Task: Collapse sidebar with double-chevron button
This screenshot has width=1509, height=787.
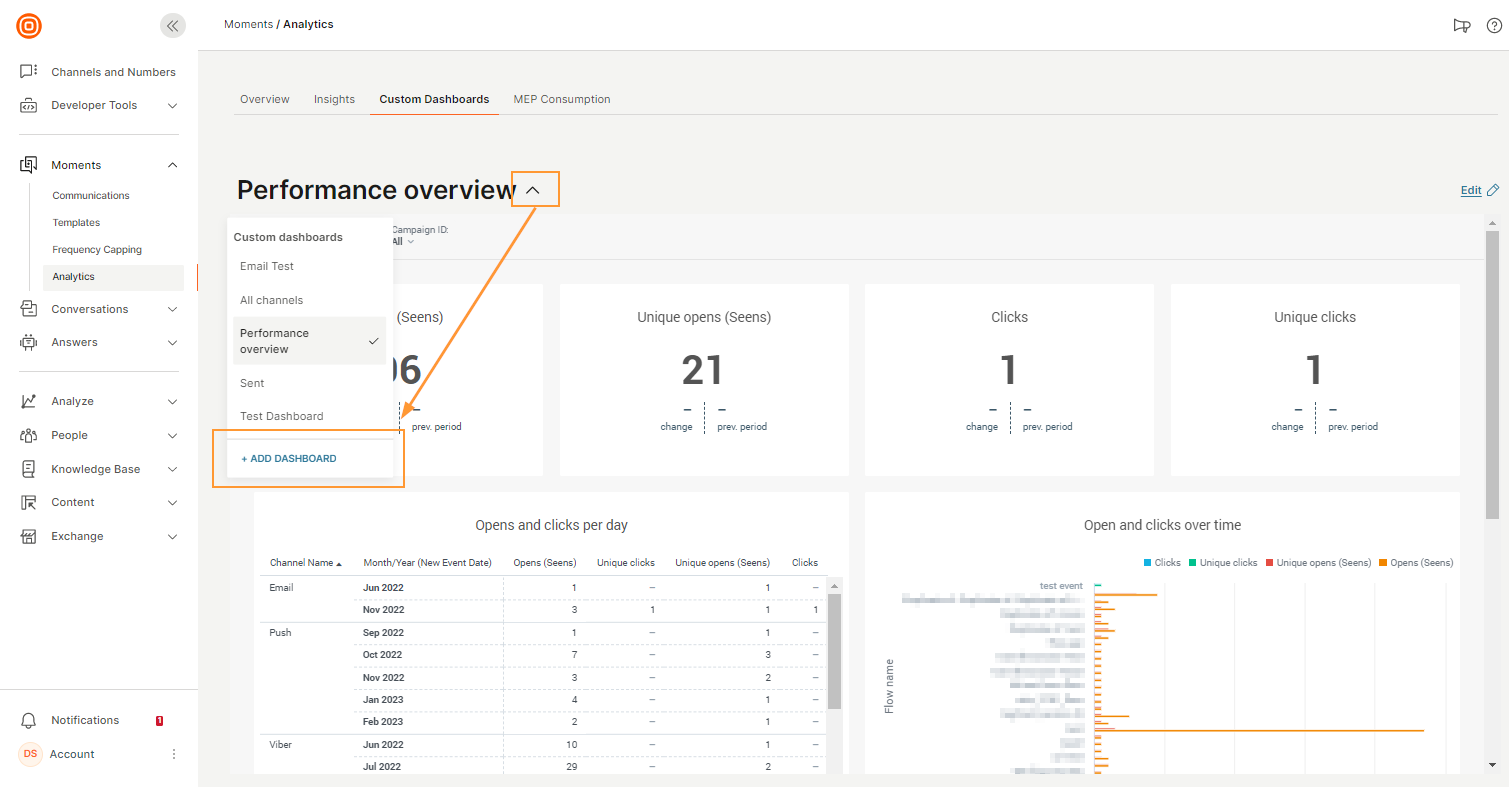Action: click(173, 26)
